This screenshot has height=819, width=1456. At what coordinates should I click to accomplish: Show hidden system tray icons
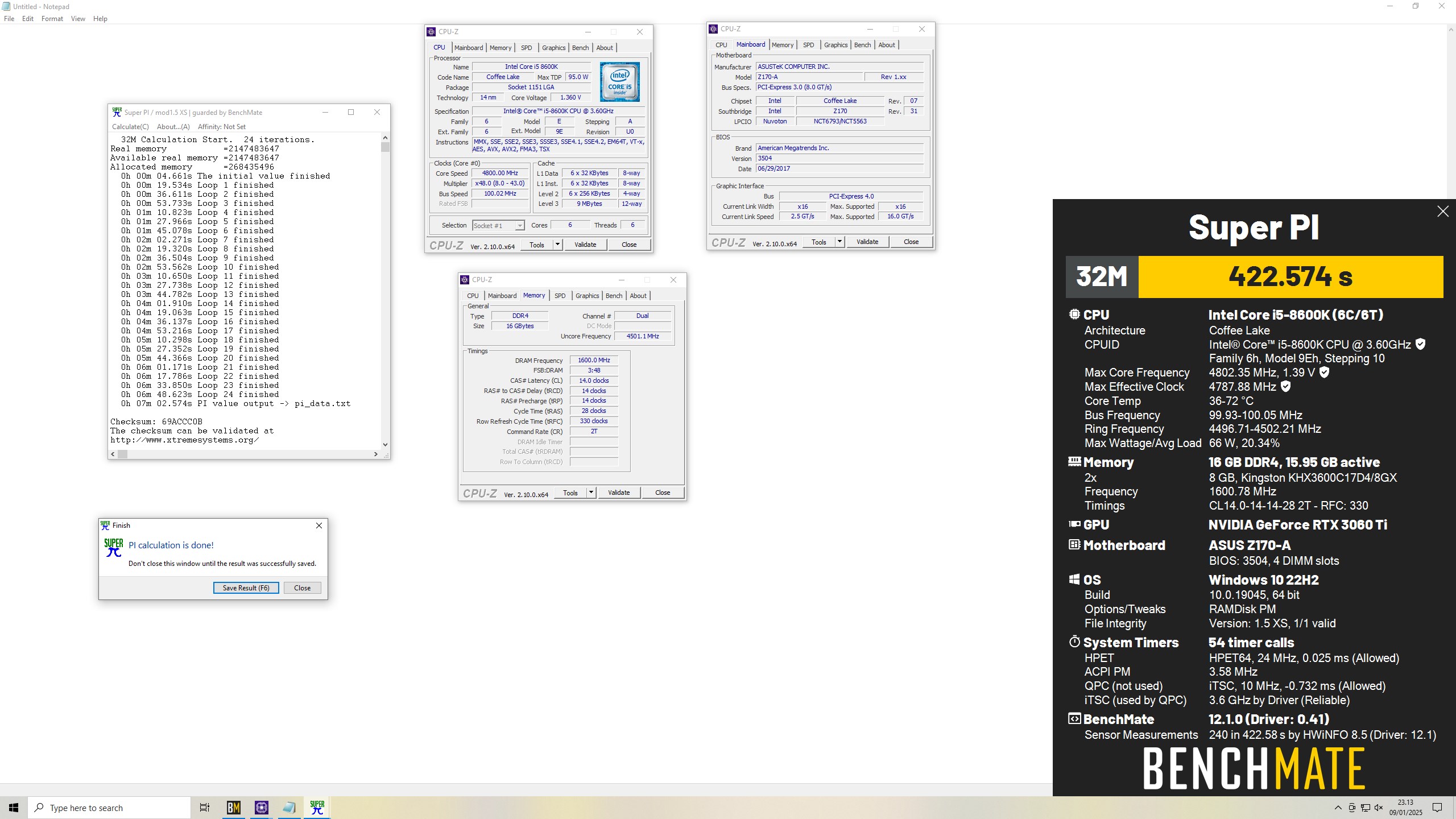[1338, 808]
